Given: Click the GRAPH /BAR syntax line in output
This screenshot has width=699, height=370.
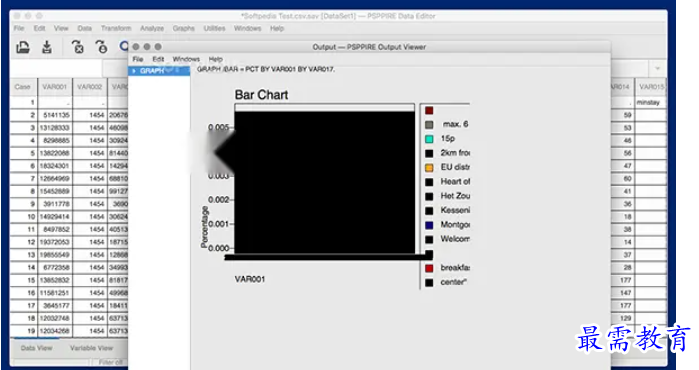Looking at the screenshot, I should click(x=266, y=69).
